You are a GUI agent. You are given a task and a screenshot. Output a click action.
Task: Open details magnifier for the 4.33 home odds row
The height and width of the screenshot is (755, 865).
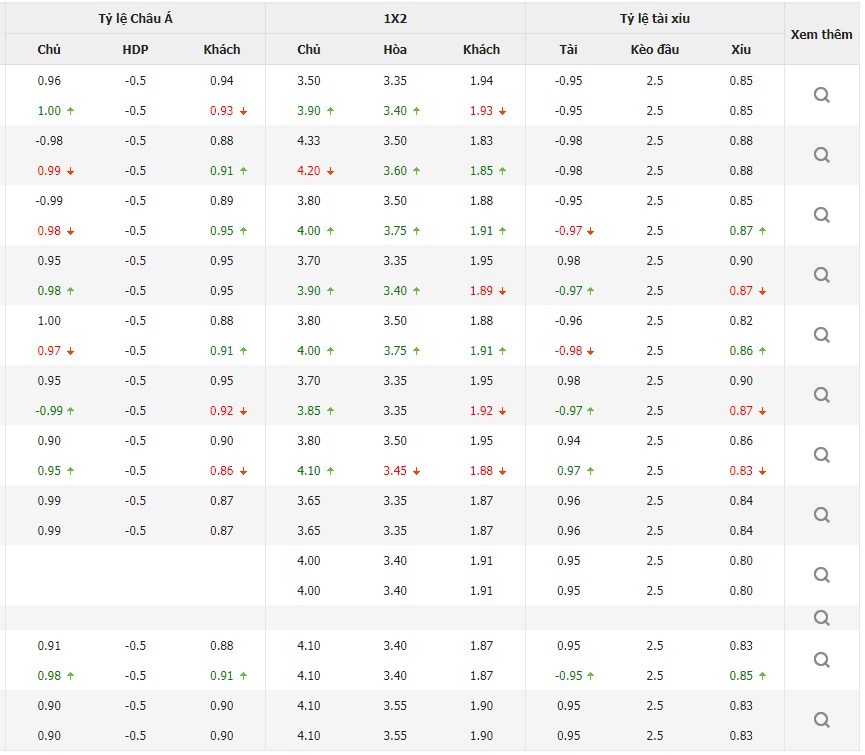(822, 155)
